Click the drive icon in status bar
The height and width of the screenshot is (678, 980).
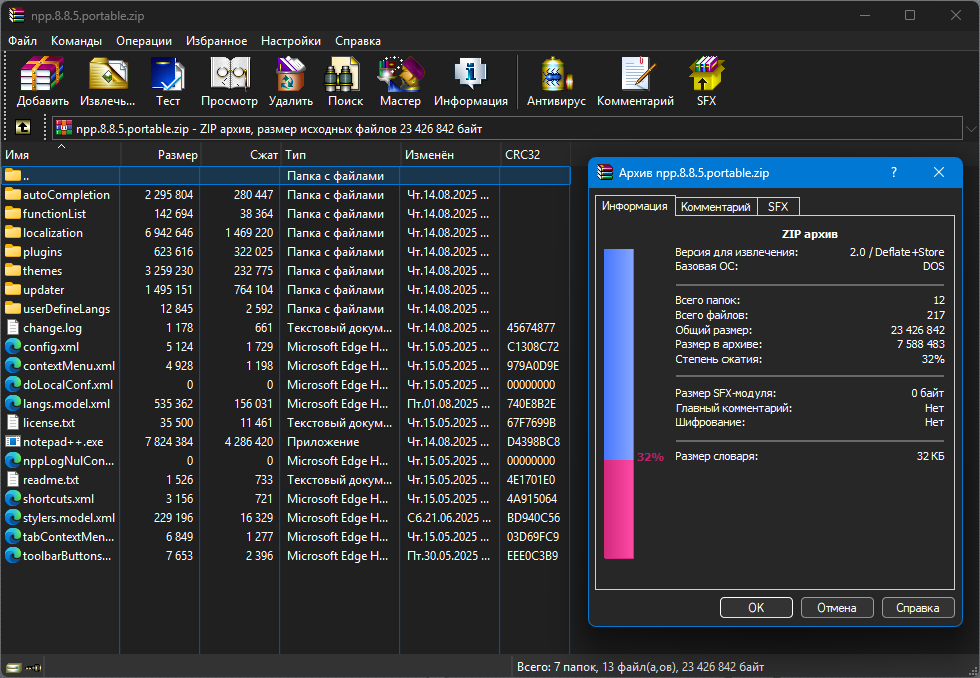pyautogui.click(x=14, y=667)
